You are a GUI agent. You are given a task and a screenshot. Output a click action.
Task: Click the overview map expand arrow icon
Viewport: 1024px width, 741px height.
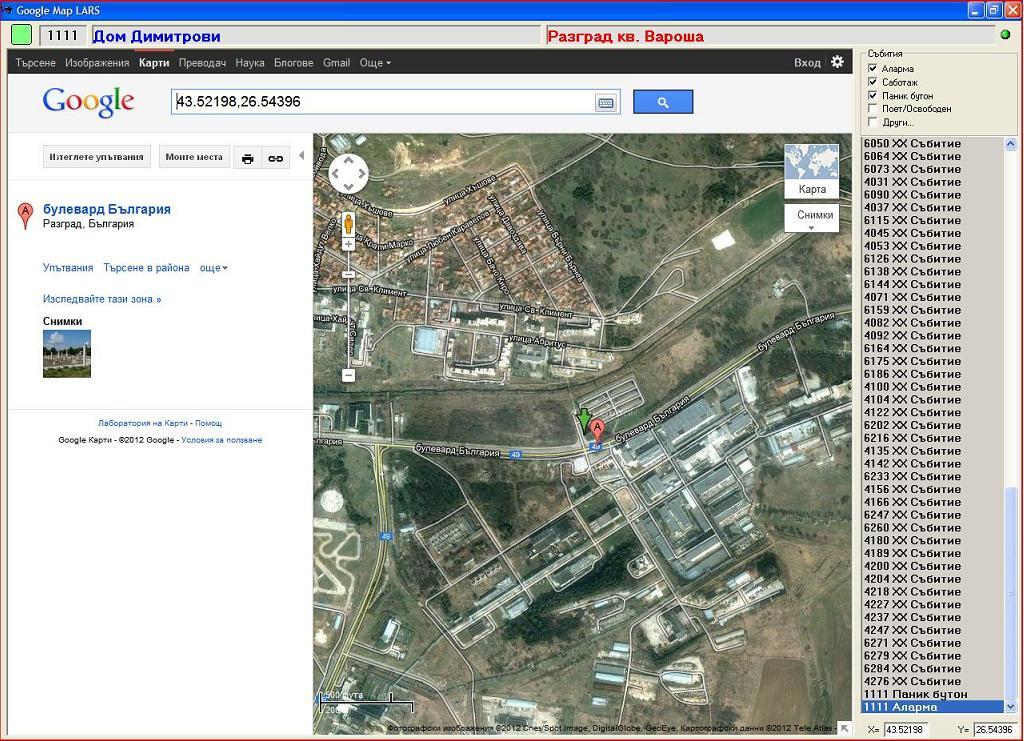click(844, 727)
